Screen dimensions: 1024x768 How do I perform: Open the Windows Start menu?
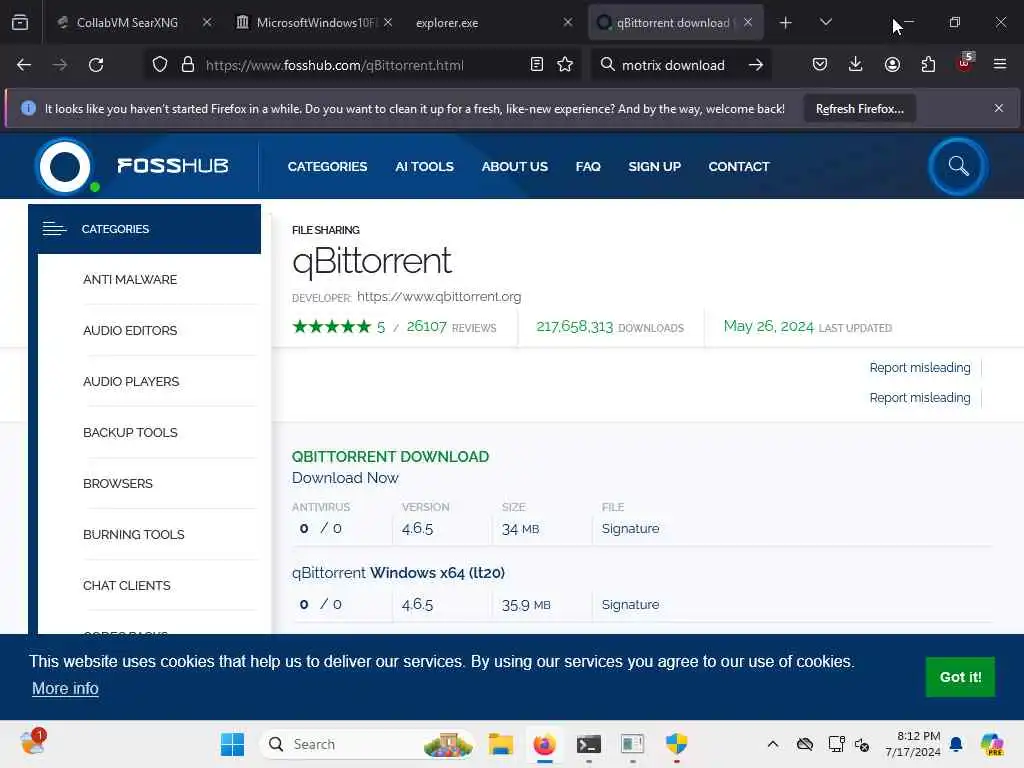click(x=232, y=744)
